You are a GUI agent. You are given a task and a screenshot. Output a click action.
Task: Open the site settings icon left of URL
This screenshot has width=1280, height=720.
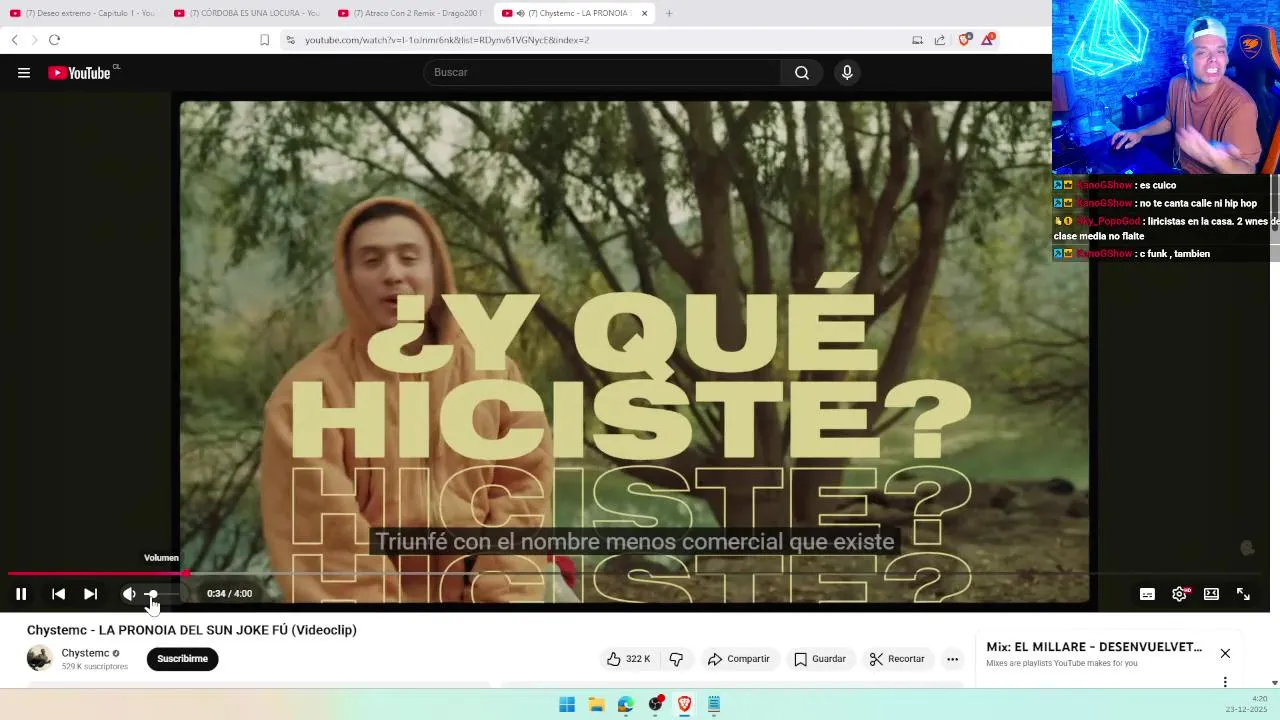(x=290, y=40)
